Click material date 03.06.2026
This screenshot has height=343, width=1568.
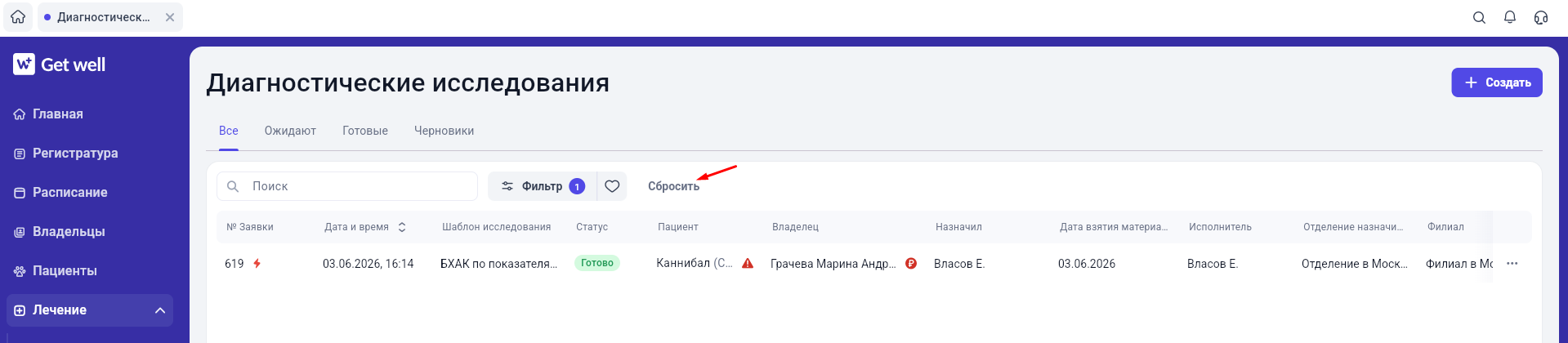(1087, 264)
